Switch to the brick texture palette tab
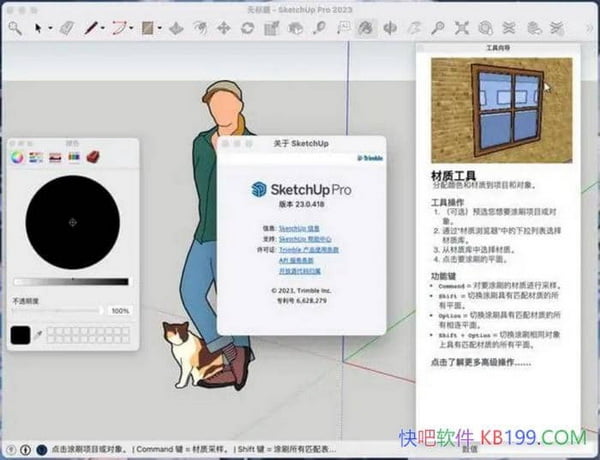This screenshot has width=600, height=460. point(93,157)
